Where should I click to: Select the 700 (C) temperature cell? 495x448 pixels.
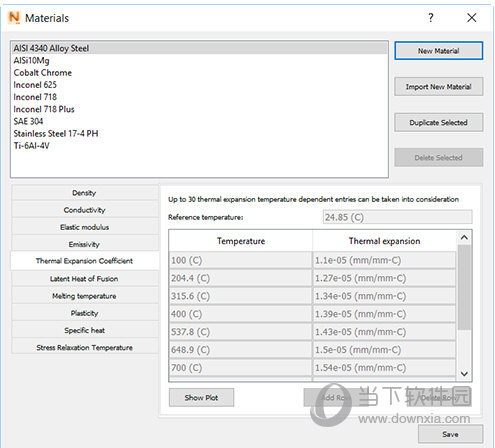240,368
